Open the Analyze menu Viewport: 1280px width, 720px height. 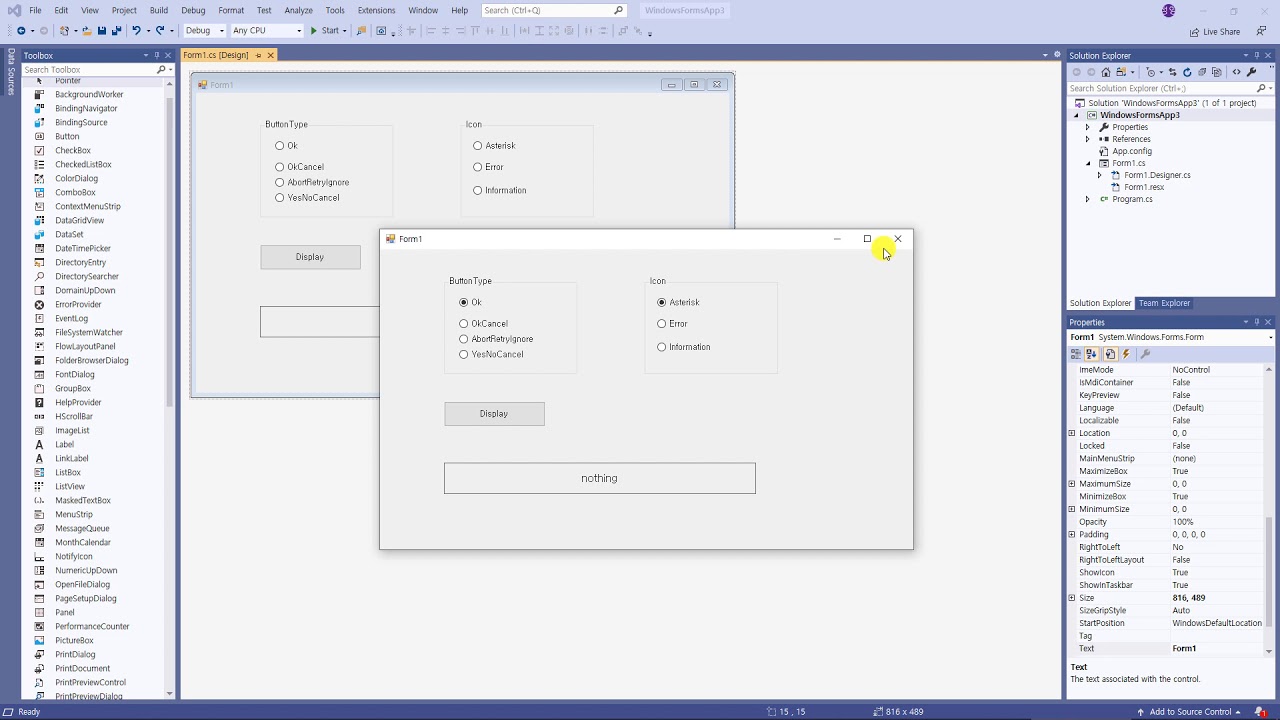pos(298,10)
